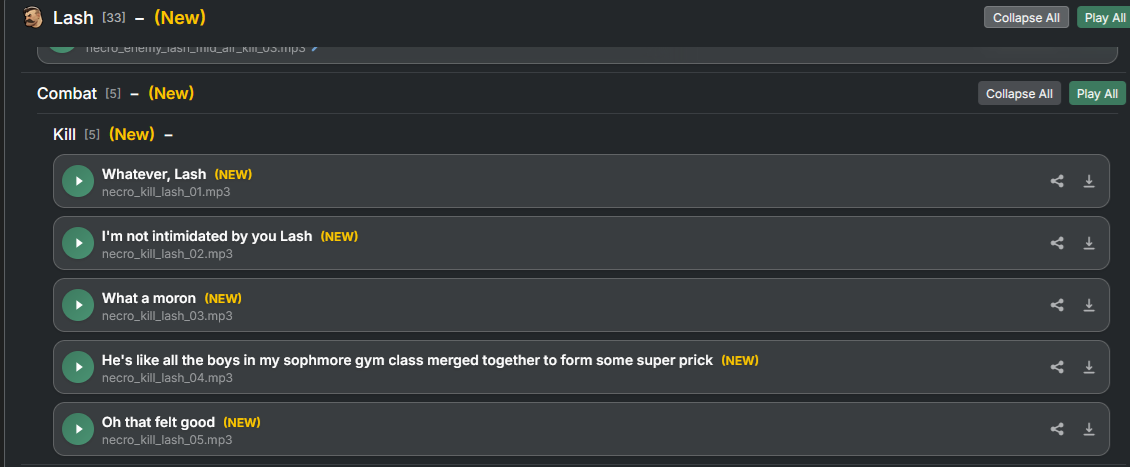1130x467 pixels.
Task: Play "Oh that felt good" clip
Action: [x=78, y=429]
